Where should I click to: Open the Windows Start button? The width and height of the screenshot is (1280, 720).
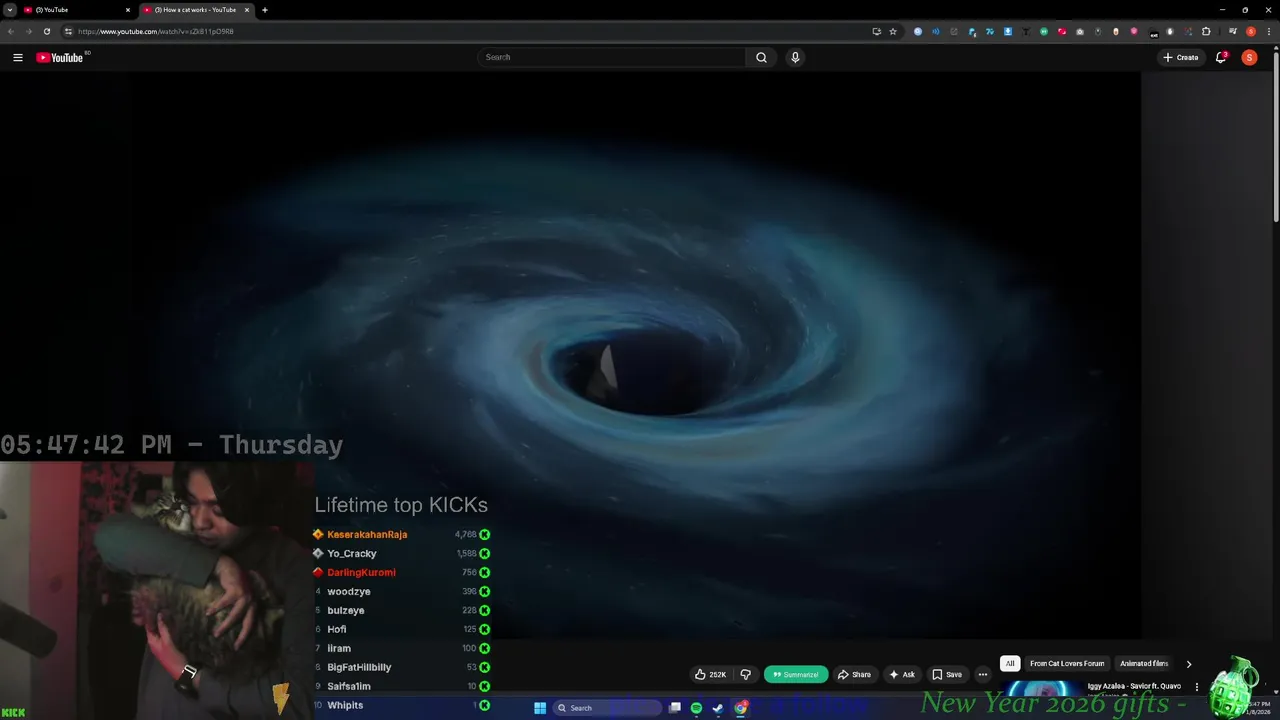[x=540, y=708]
